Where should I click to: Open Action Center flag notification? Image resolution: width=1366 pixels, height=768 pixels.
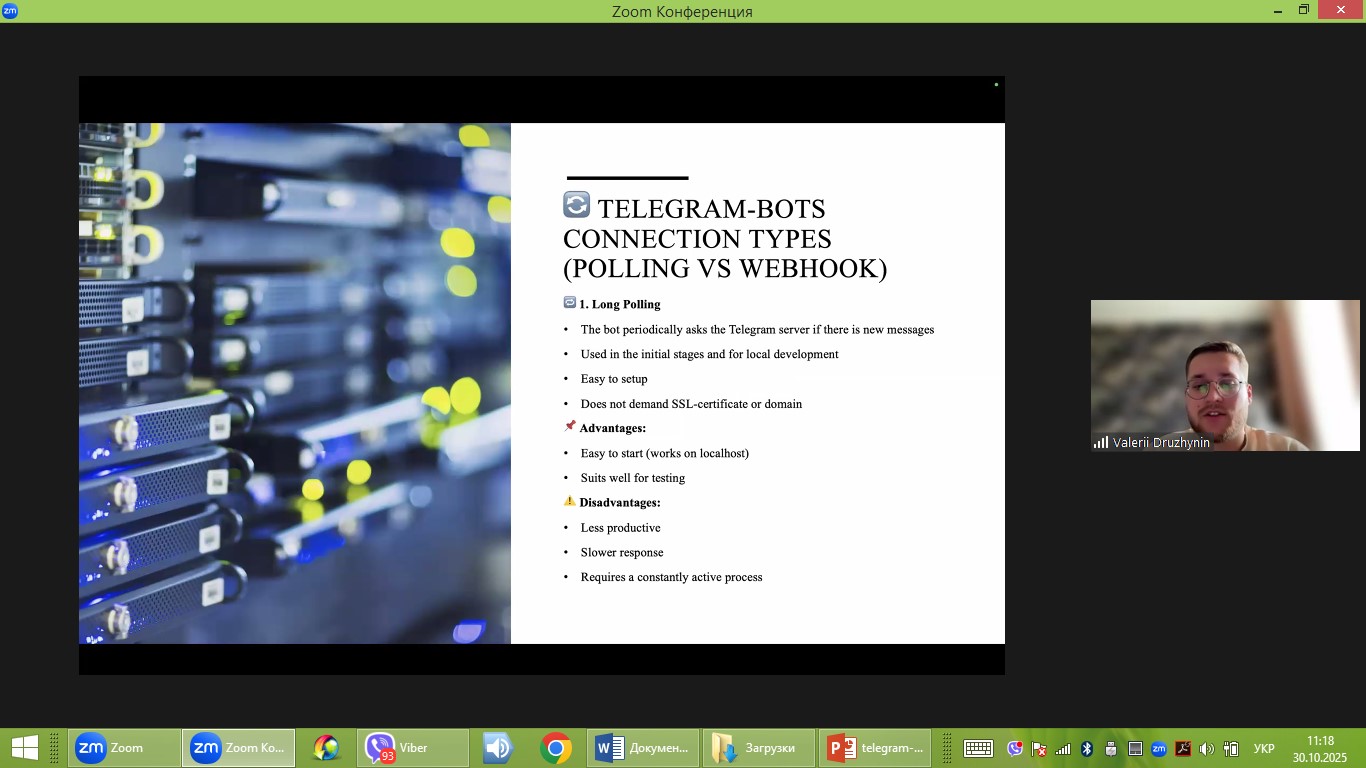[x=1039, y=749]
